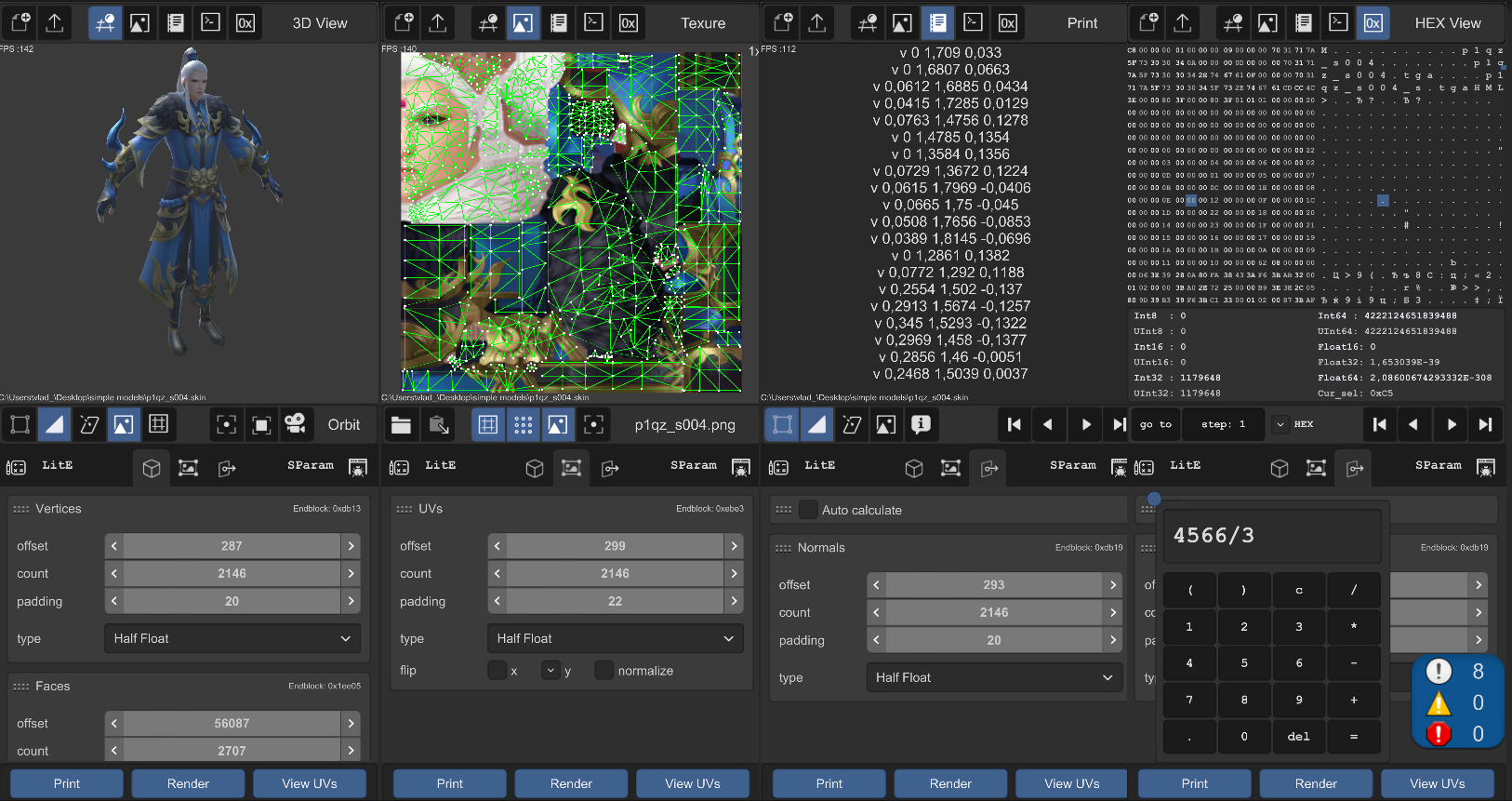Enable the normalize checkbox in UVs
This screenshot has height=801, width=1512.
pos(604,670)
